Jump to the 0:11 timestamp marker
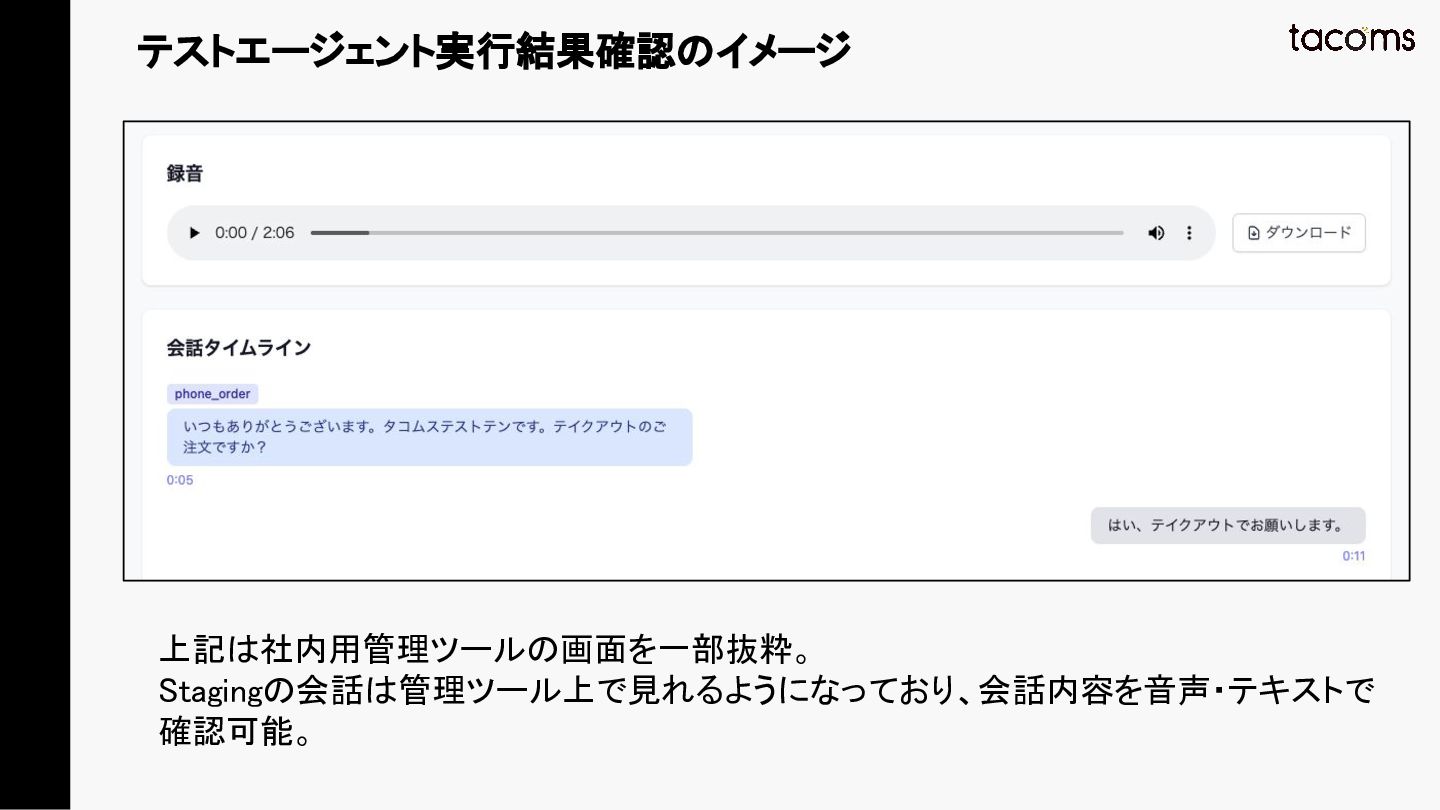Image resolution: width=1440 pixels, height=810 pixels. pyautogui.click(x=1353, y=556)
